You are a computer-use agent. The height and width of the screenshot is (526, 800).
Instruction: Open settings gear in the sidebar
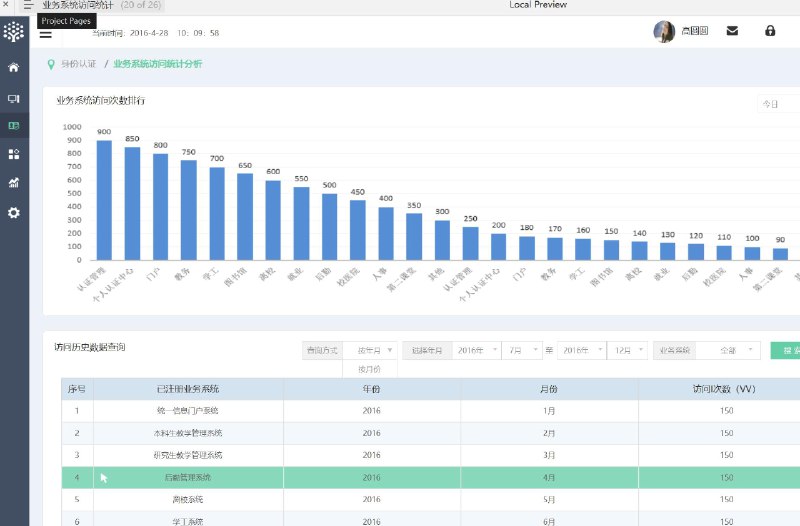[14, 213]
